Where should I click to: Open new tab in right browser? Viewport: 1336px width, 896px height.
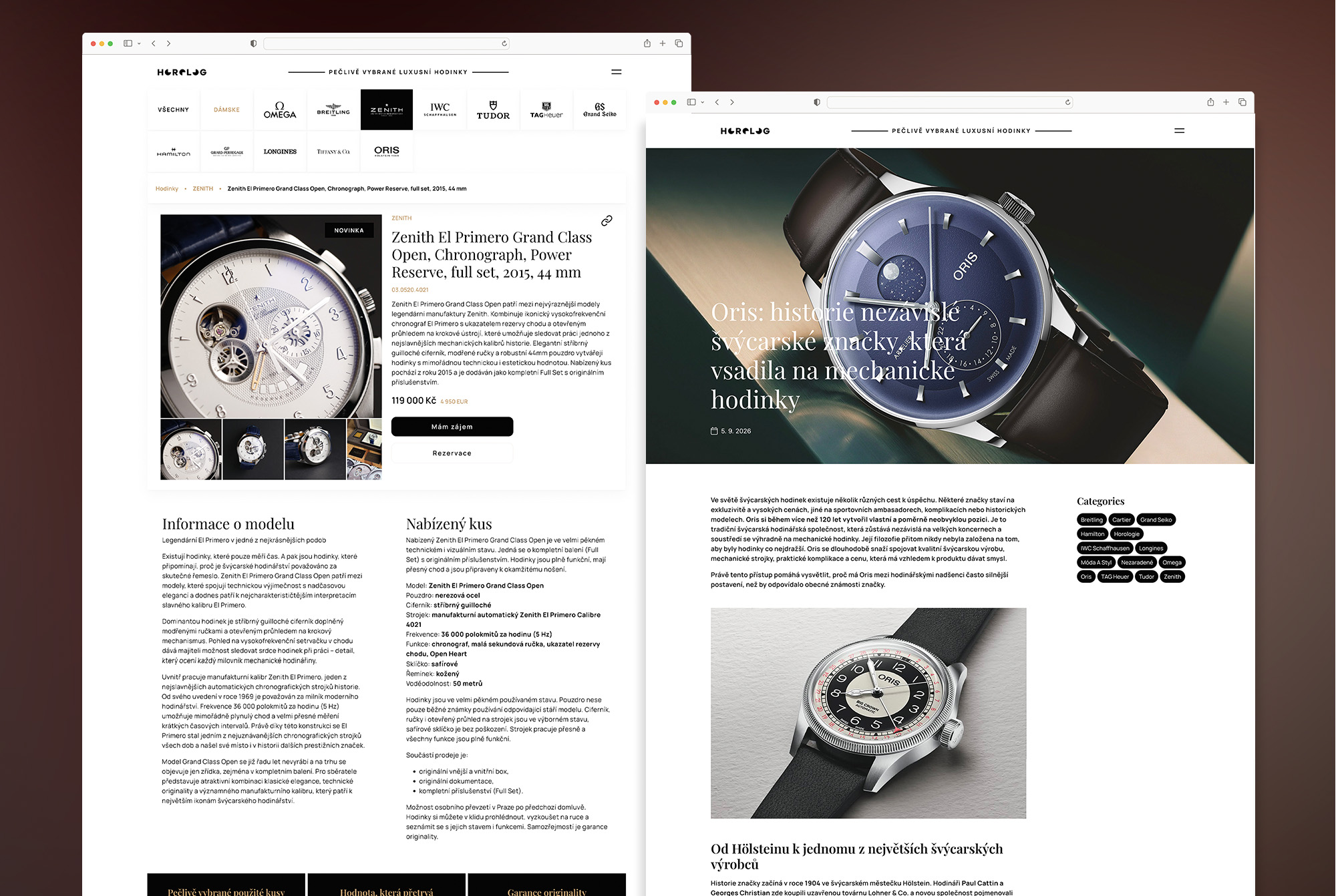coord(1226,102)
